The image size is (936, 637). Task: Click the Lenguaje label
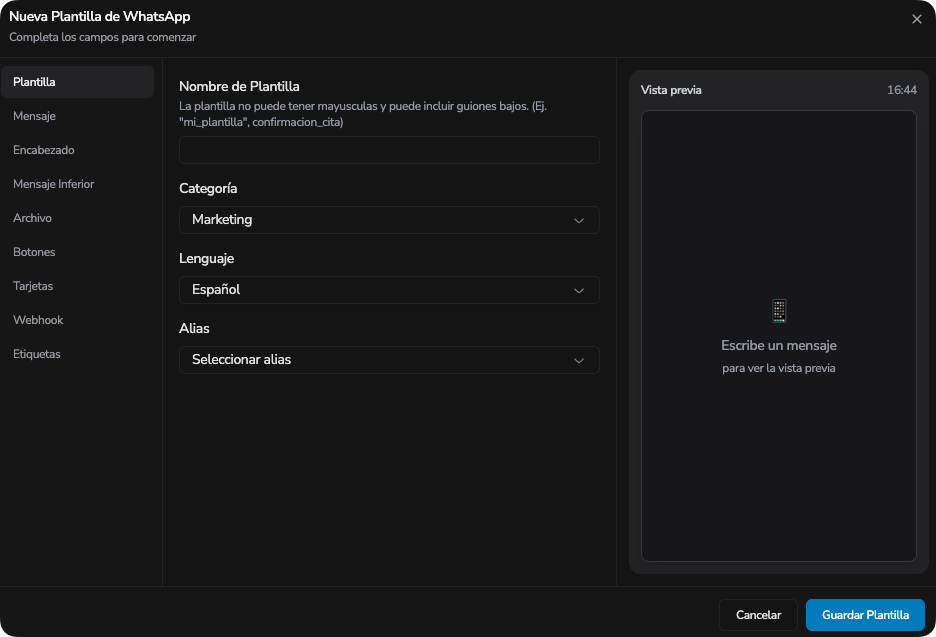tap(207, 259)
